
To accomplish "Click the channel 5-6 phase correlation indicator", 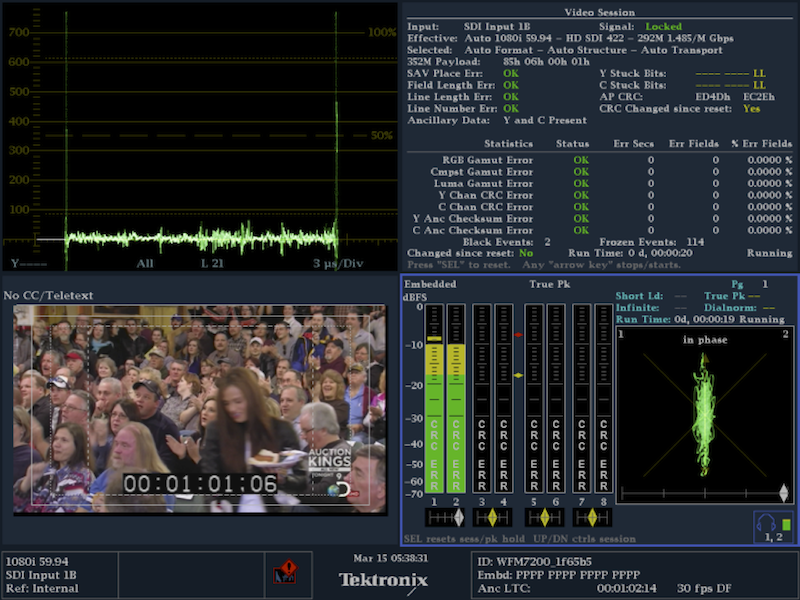I will [543, 517].
